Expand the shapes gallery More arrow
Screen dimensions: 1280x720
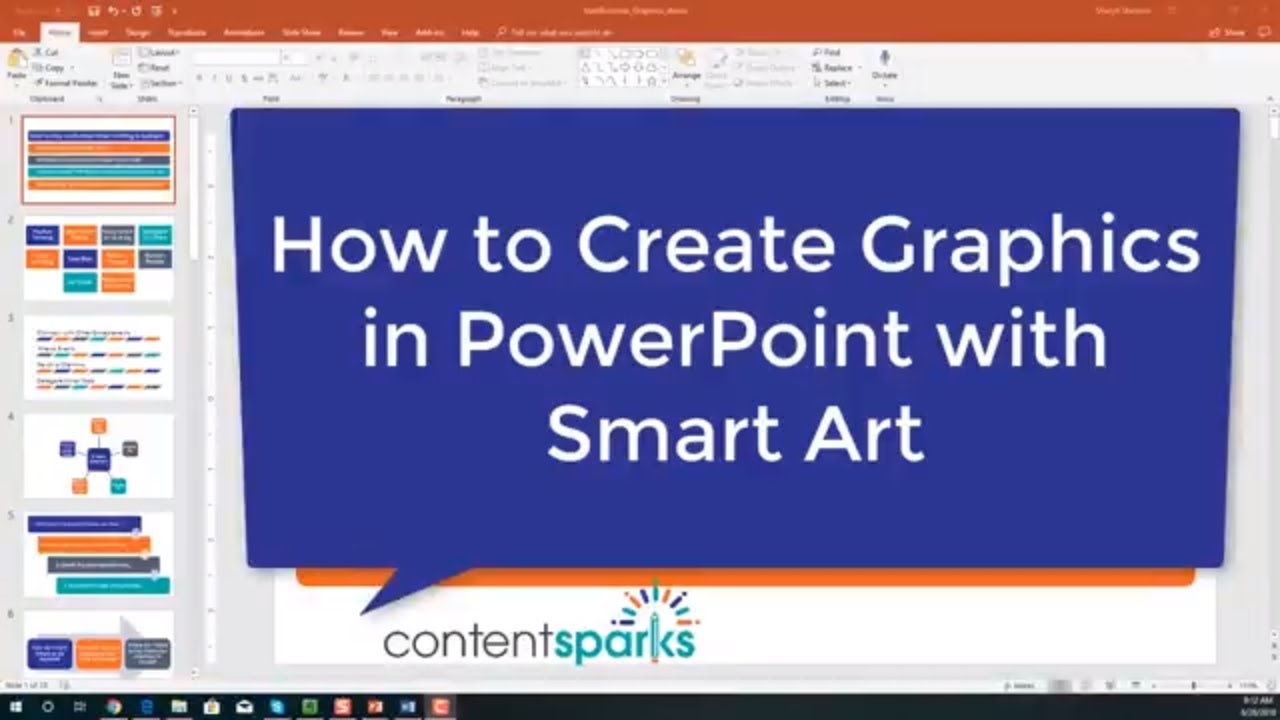pyautogui.click(x=665, y=82)
